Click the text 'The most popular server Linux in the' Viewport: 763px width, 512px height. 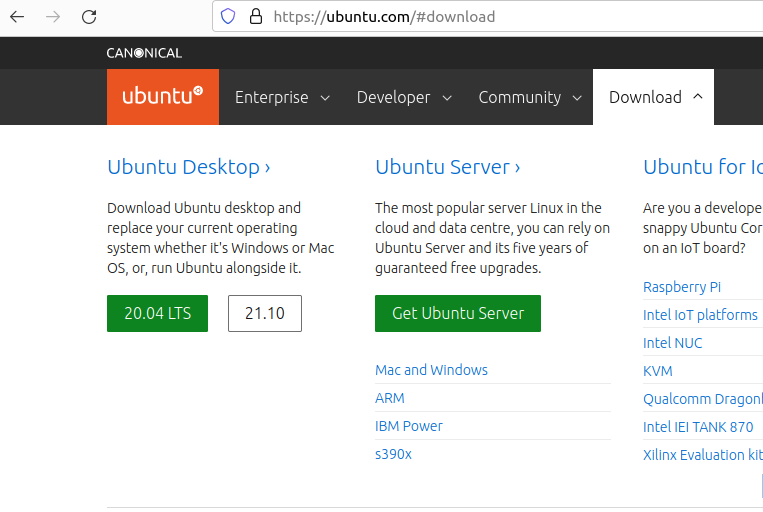coord(488,208)
